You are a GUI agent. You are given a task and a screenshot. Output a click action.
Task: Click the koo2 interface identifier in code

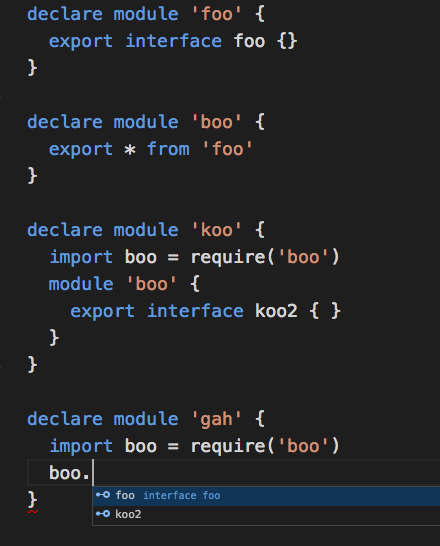click(276, 311)
